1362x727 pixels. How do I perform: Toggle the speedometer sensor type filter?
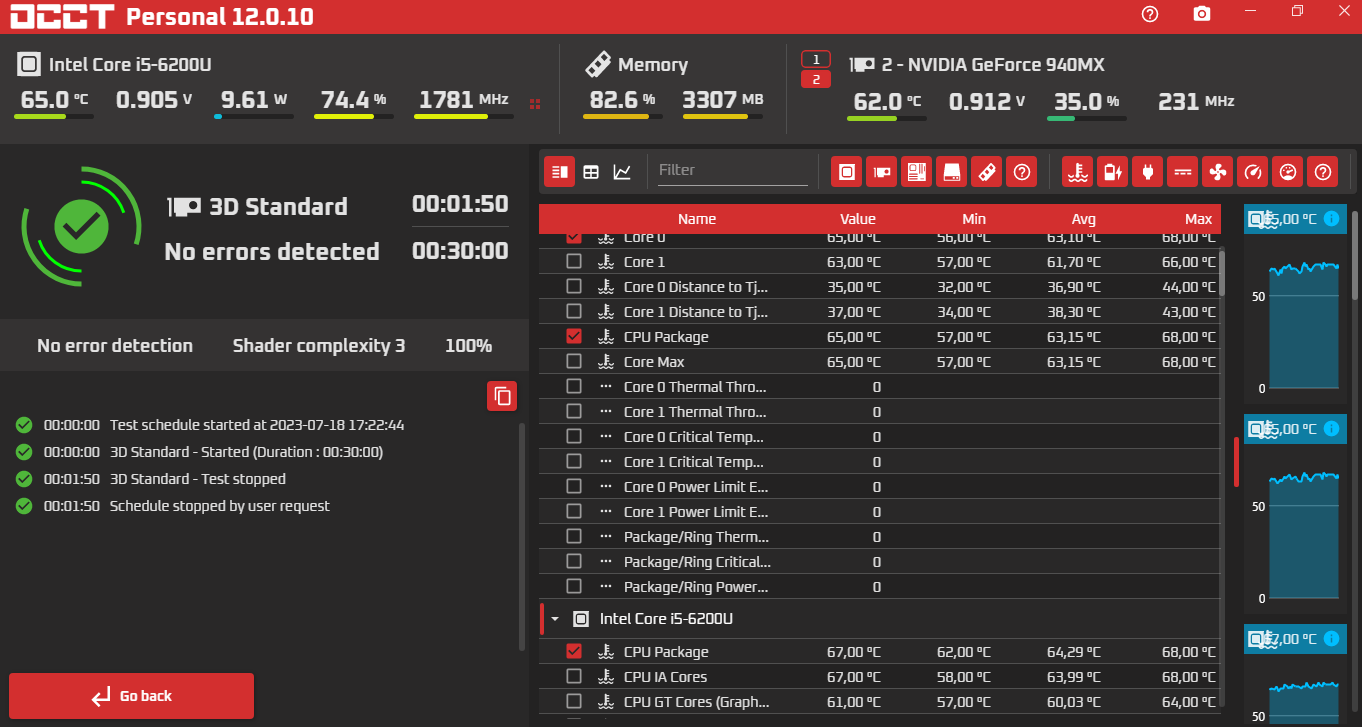1252,171
